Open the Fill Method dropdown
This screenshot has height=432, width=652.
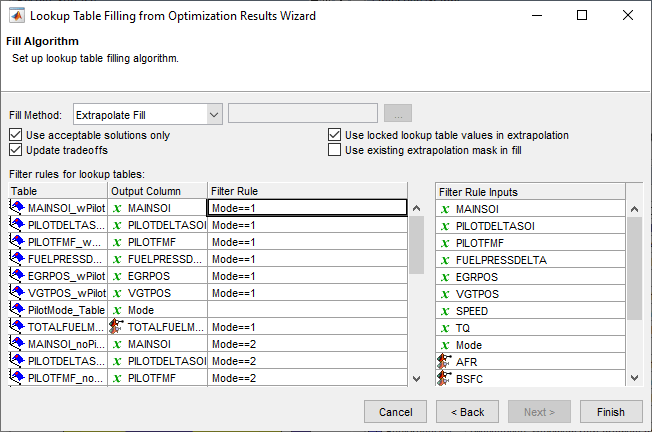[214, 114]
